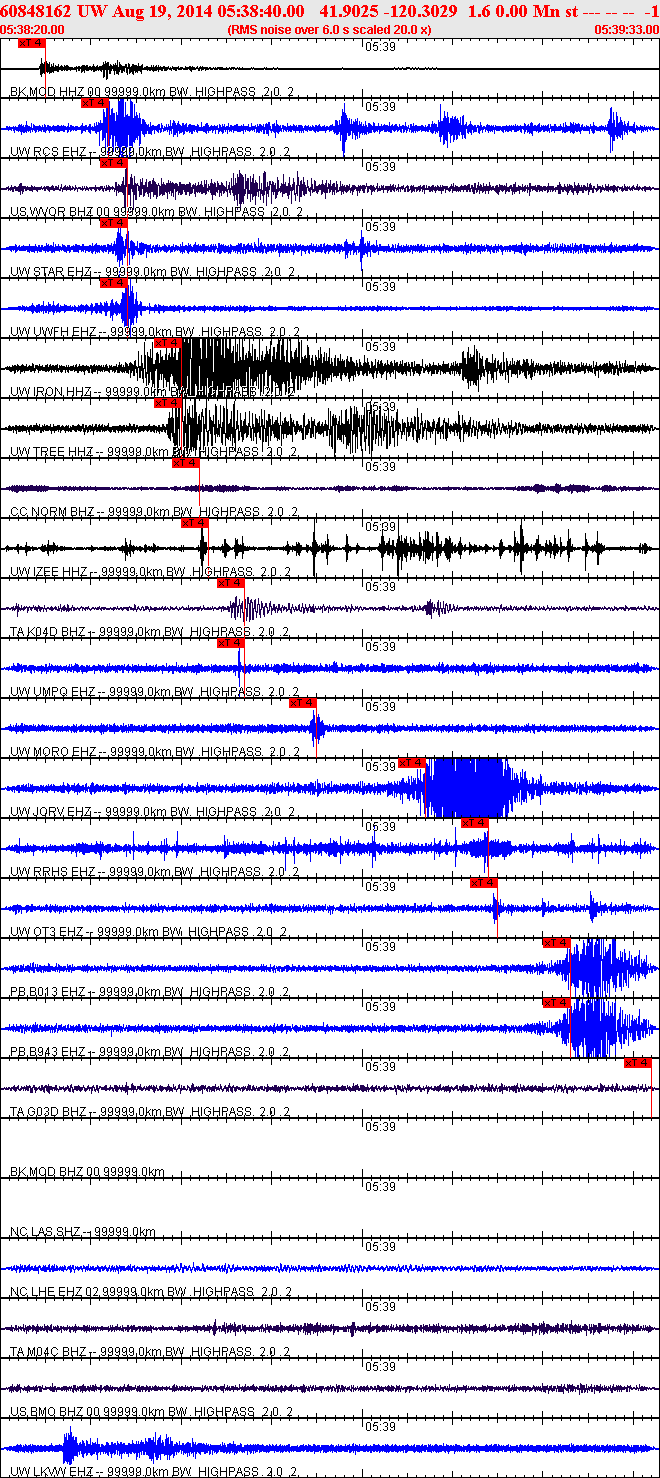Screen dimensions: 660x1478
Task: Click the end time '05:39:33.00'
Action: pyautogui.click(x=625, y=30)
